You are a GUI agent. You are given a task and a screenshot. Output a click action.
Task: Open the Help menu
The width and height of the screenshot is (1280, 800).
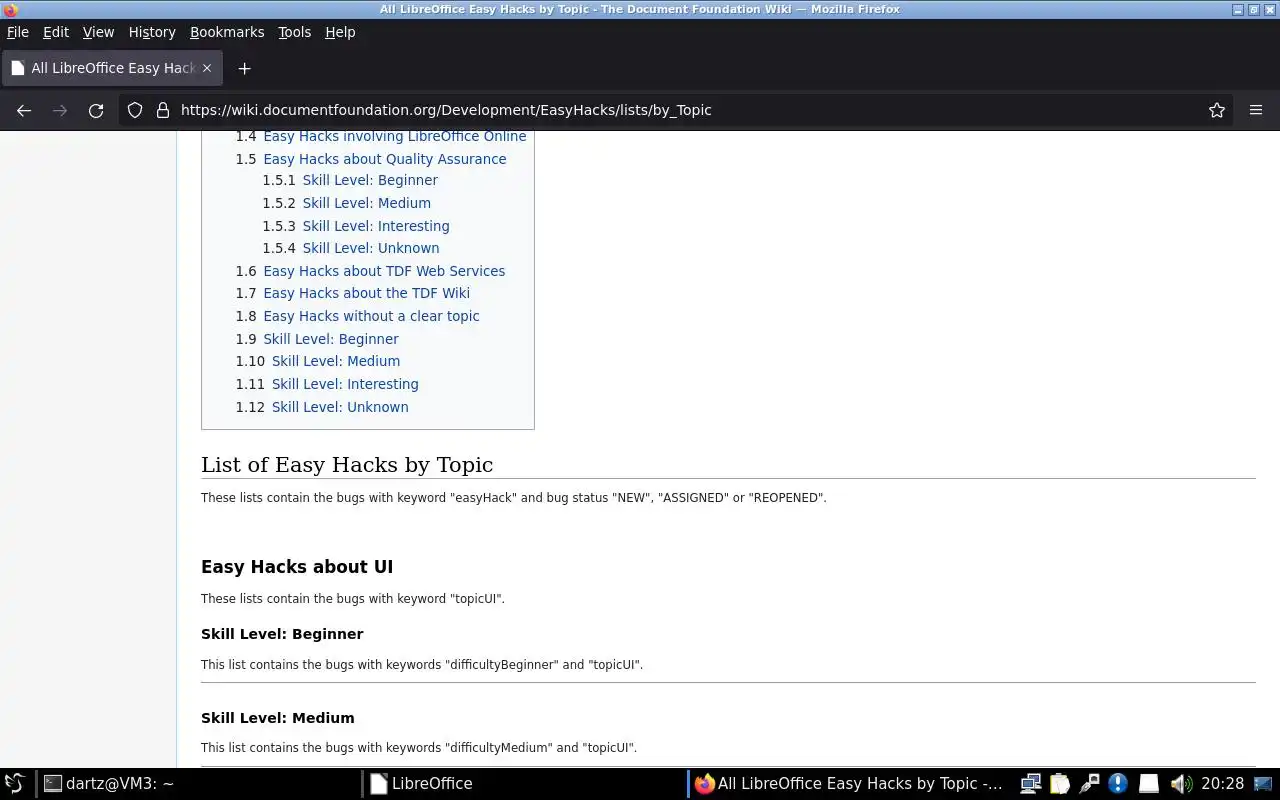340,32
